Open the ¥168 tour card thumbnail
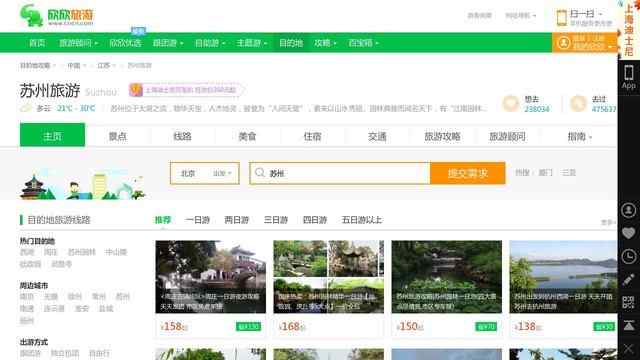This screenshot has width=640, height=360. [329, 277]
